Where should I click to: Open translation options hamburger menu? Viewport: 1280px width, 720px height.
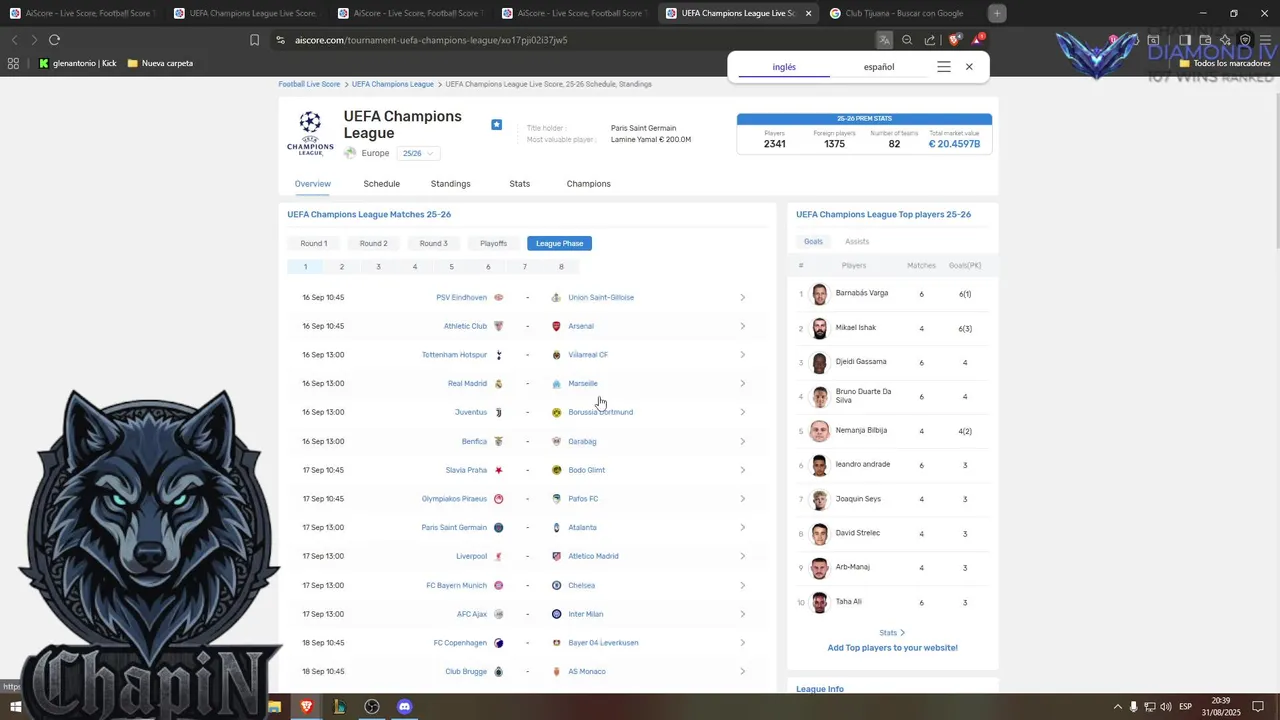click(943, 67)
